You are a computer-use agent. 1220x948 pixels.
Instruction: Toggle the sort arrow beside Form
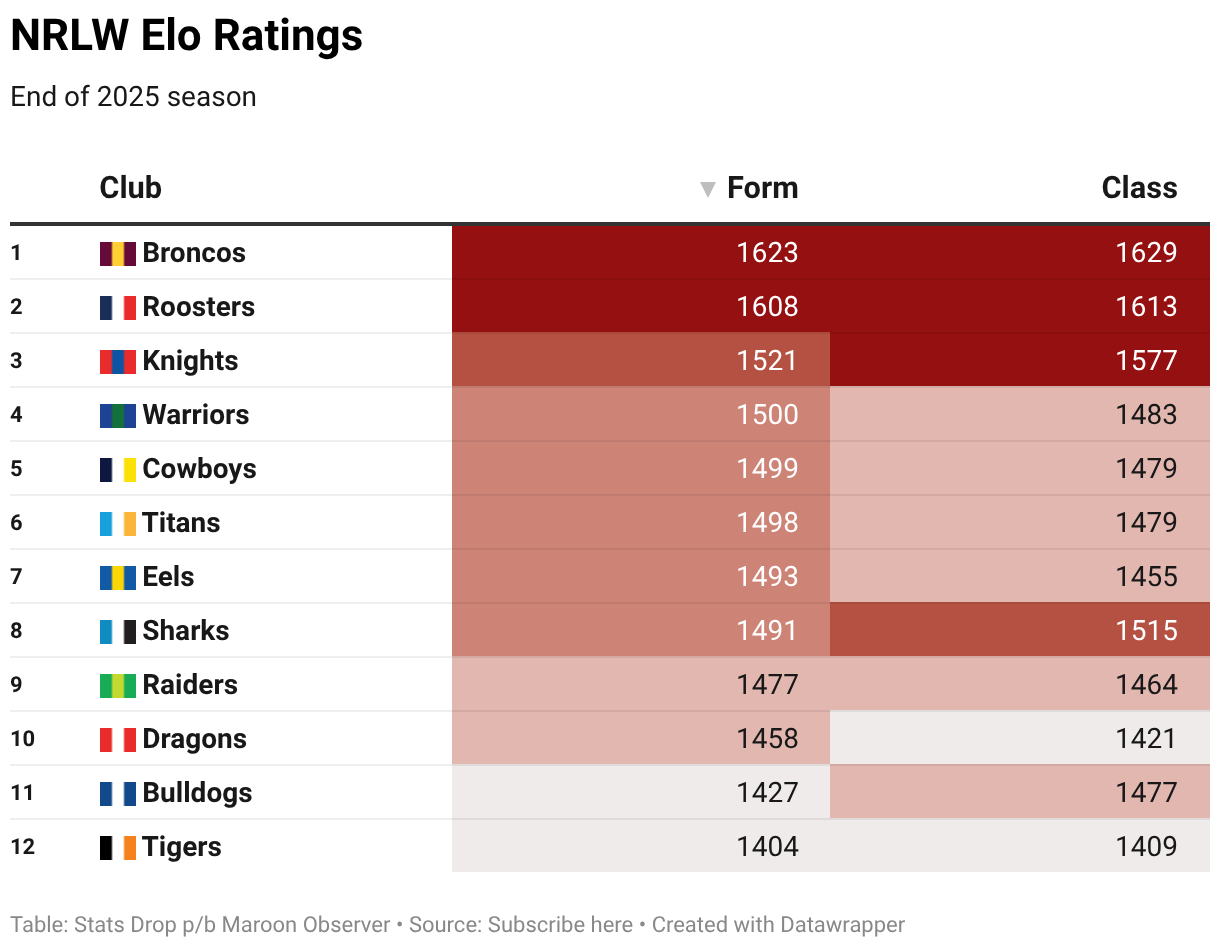[708, 189]
